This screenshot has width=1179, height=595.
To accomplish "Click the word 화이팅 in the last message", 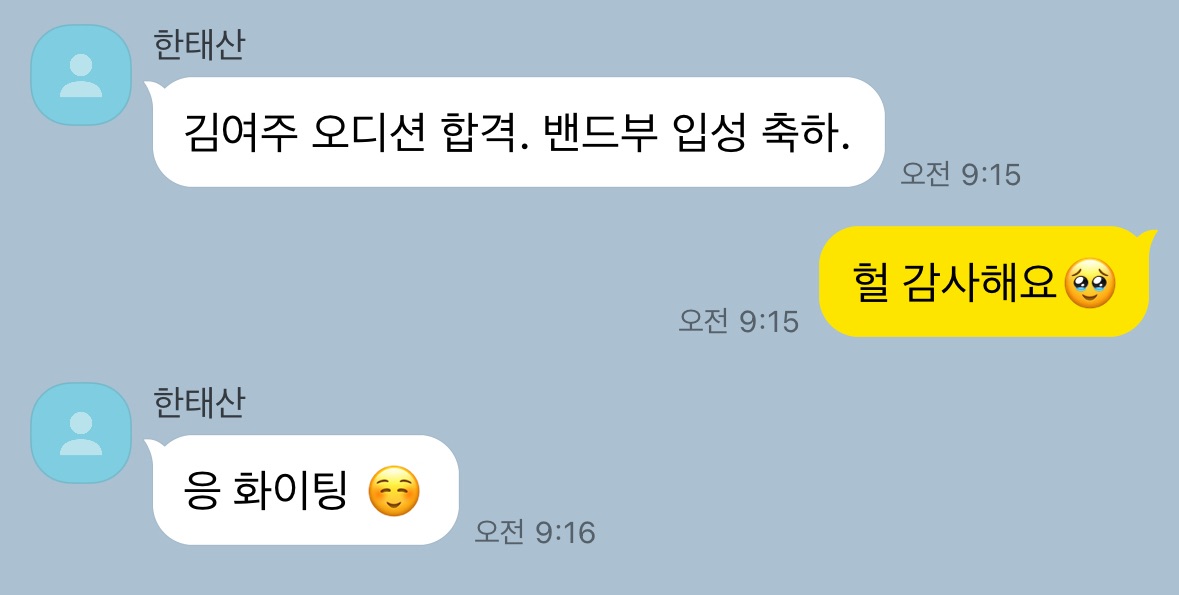I will click(290, 491).
